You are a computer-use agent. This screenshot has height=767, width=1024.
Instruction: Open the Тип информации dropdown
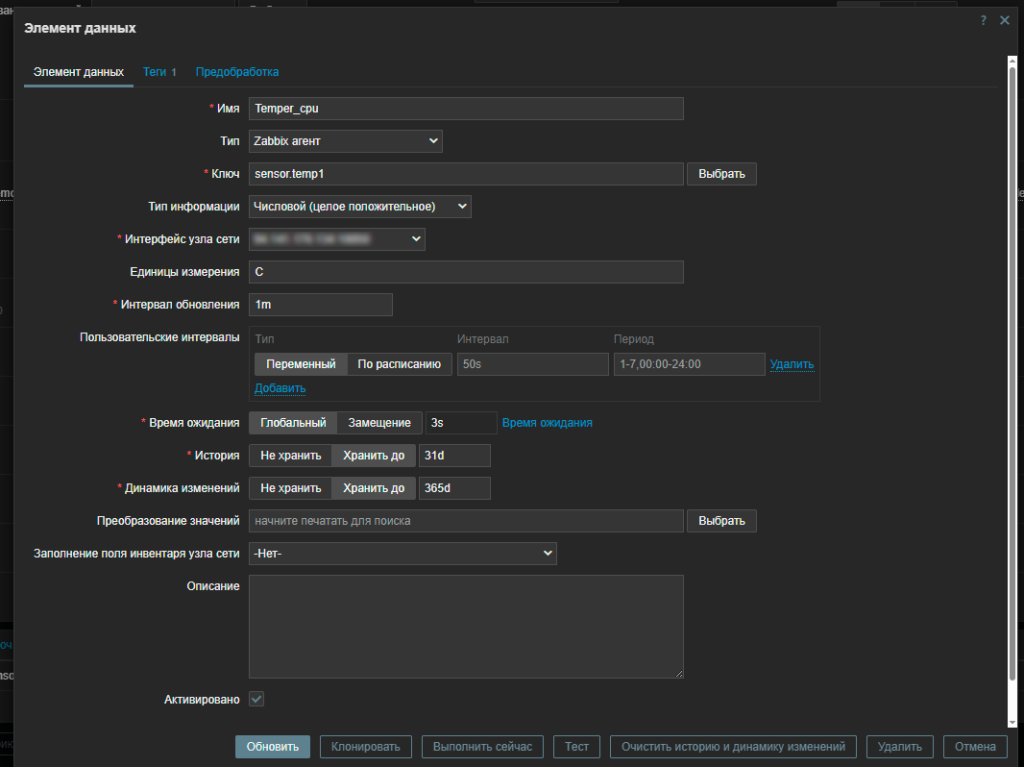(360, 206)
